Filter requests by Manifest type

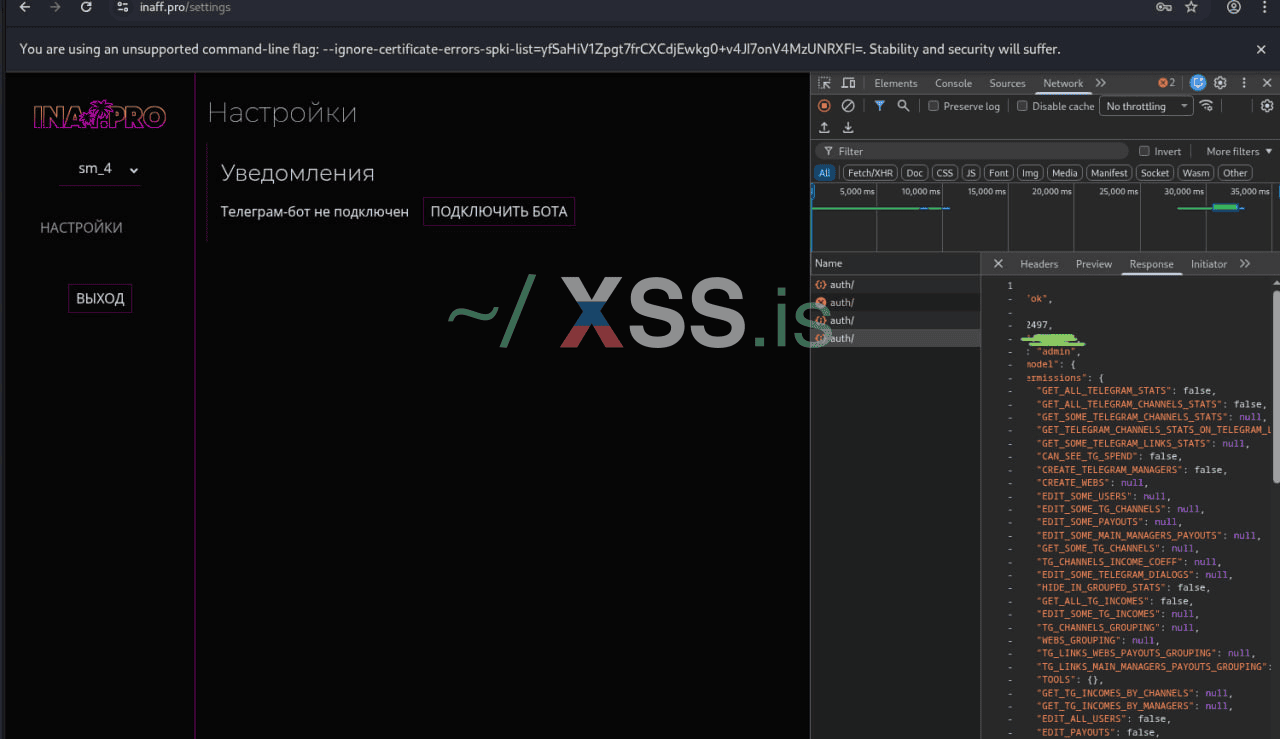coord(1109,173)
